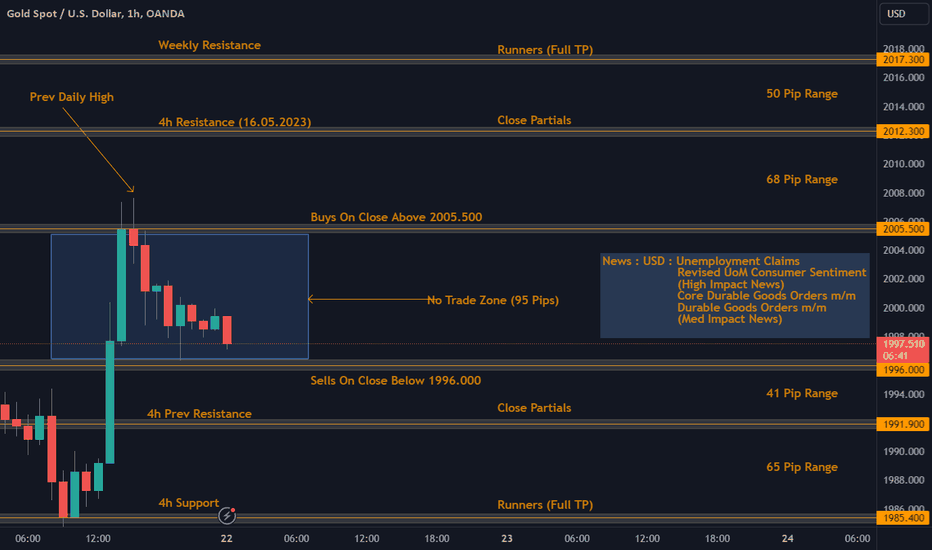Viewport: 932px width, 550px height.
Task: Click the 22 date marker on time axis
Action: (226, 538)
